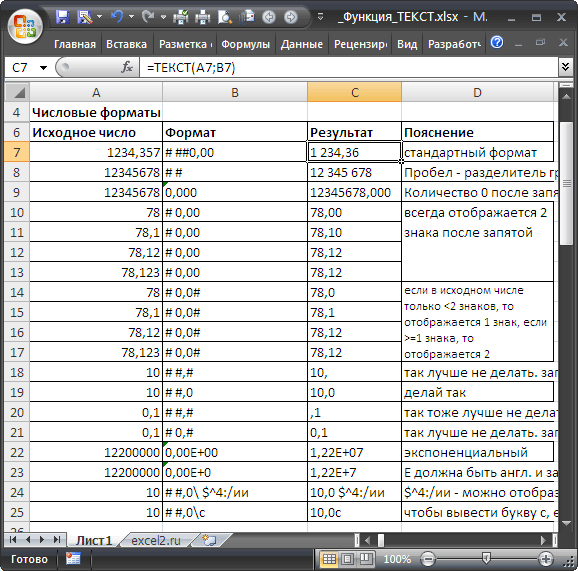Expand the formula bar
This screenshot has height=571, width=578.
tap(565, 67)
